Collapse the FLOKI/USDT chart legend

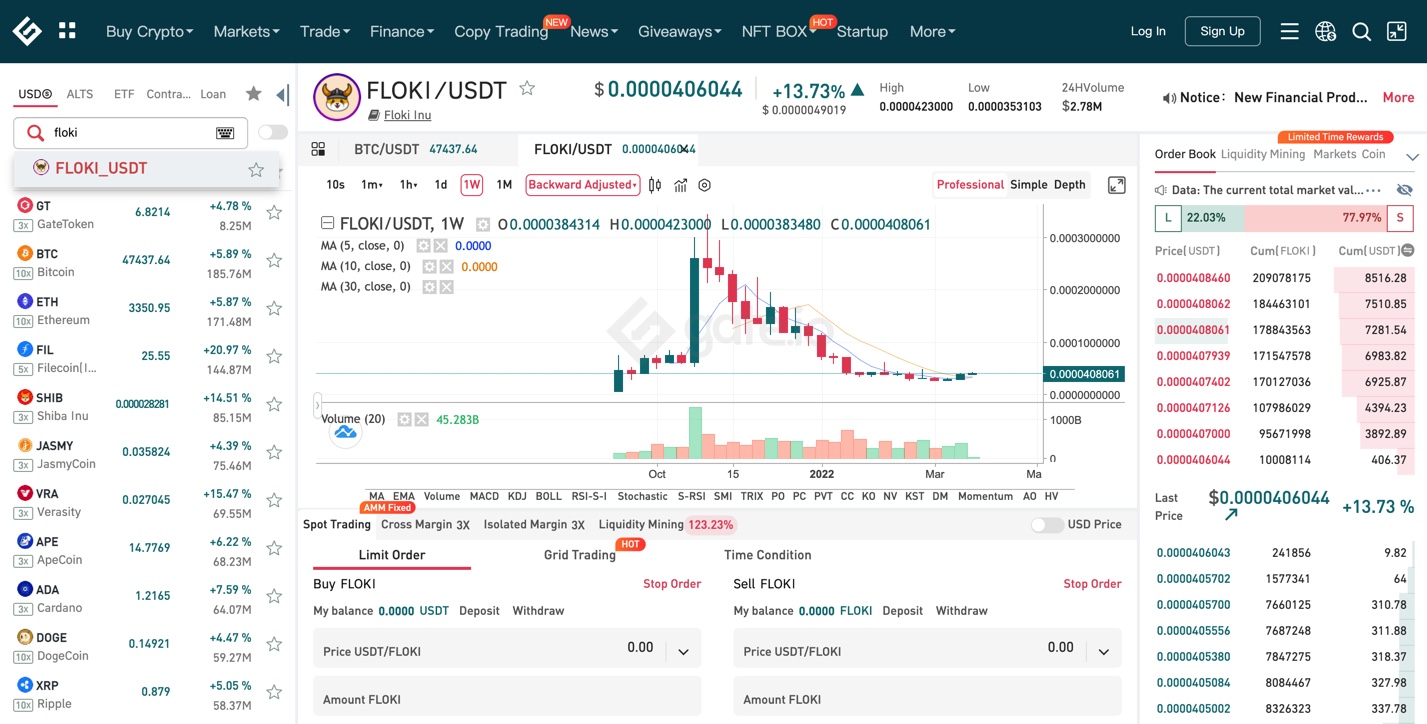pos(327,224)
